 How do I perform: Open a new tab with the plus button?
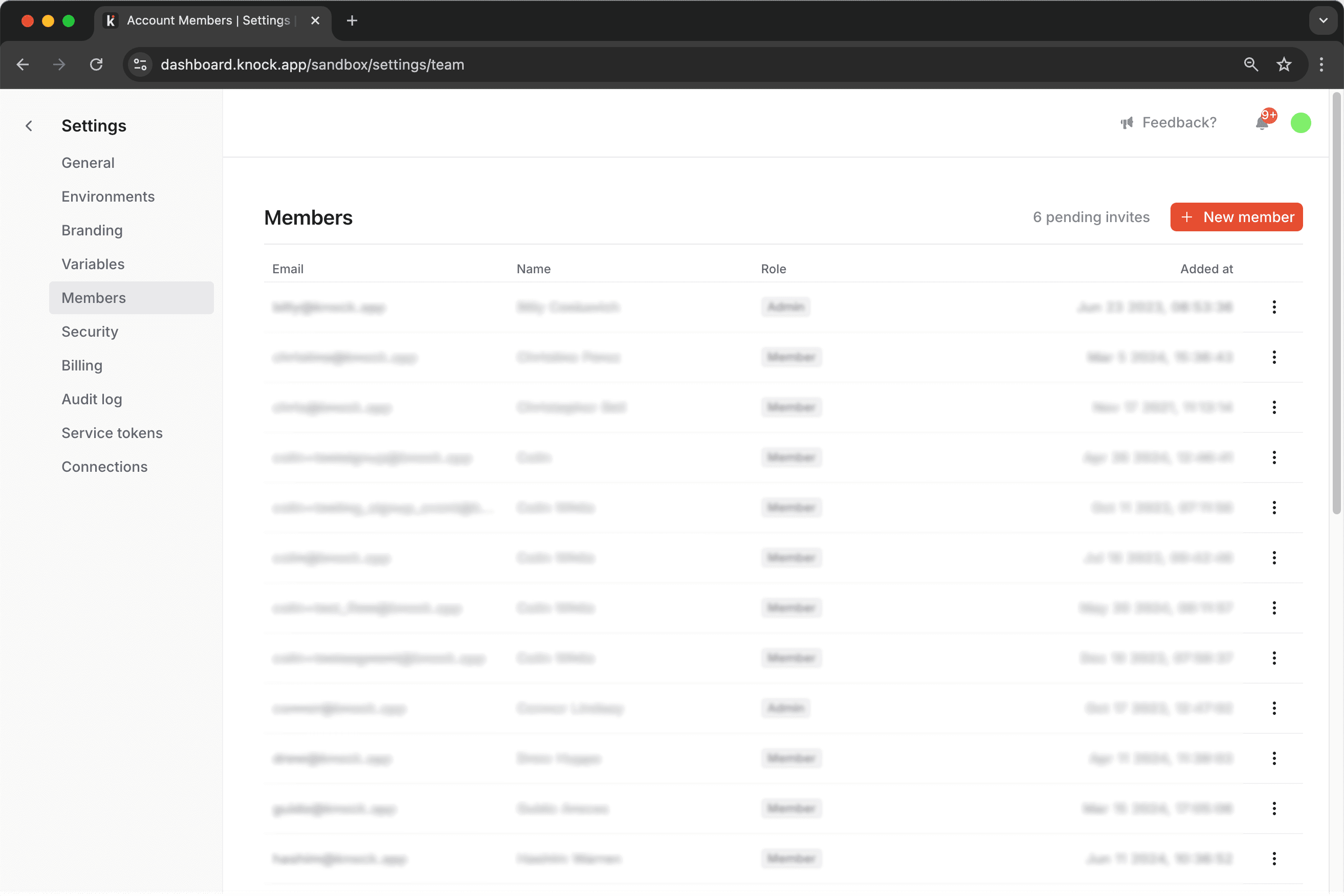coord(352,20)
